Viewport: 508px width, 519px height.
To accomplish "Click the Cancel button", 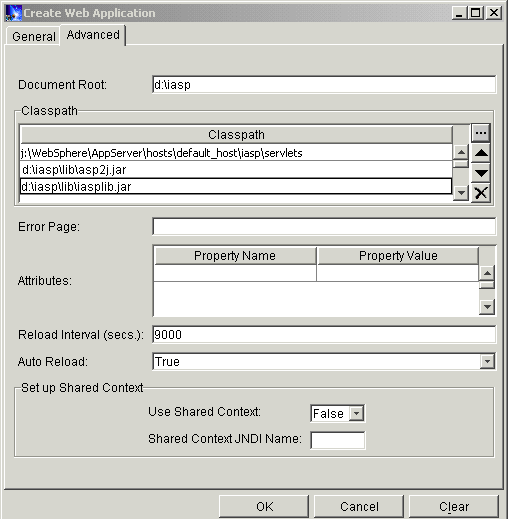I will point(359,507).
